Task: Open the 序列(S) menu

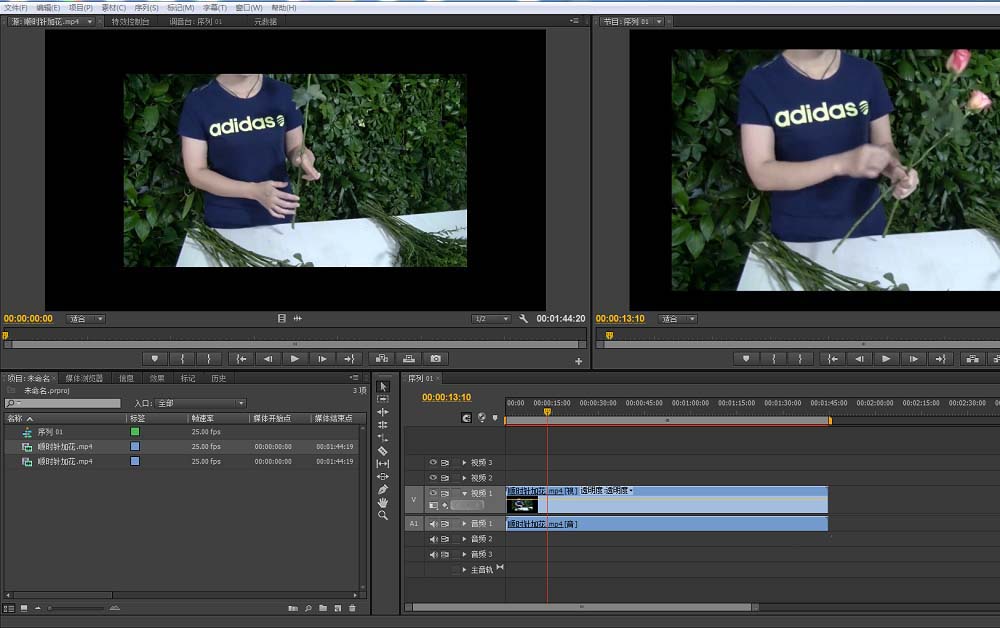Action: (x=146, y=7)
